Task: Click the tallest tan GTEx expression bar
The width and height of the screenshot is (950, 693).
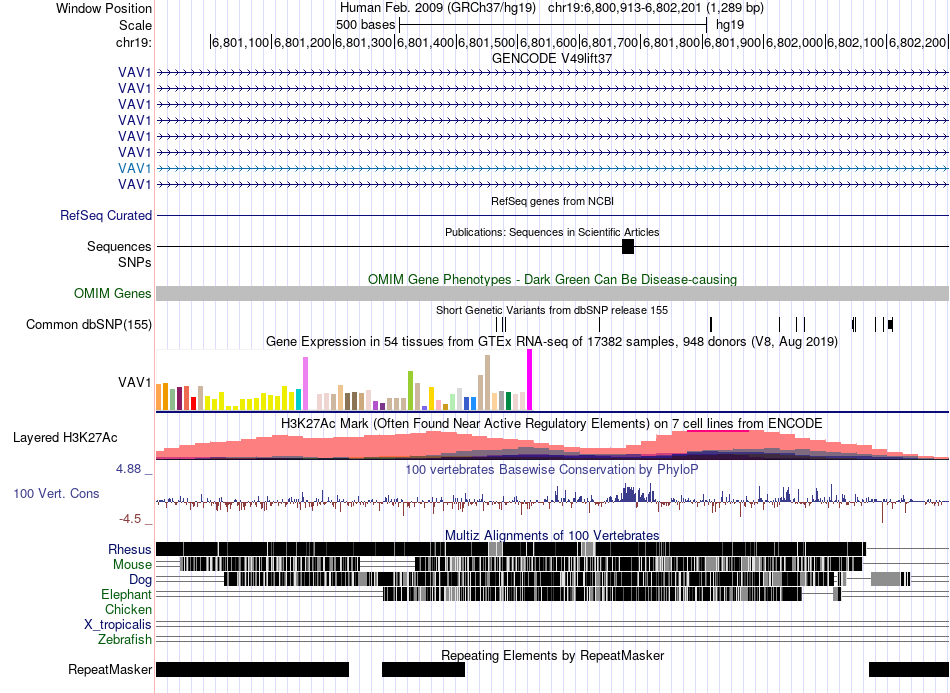Action: pyautogui.click(x=487, y=383)
